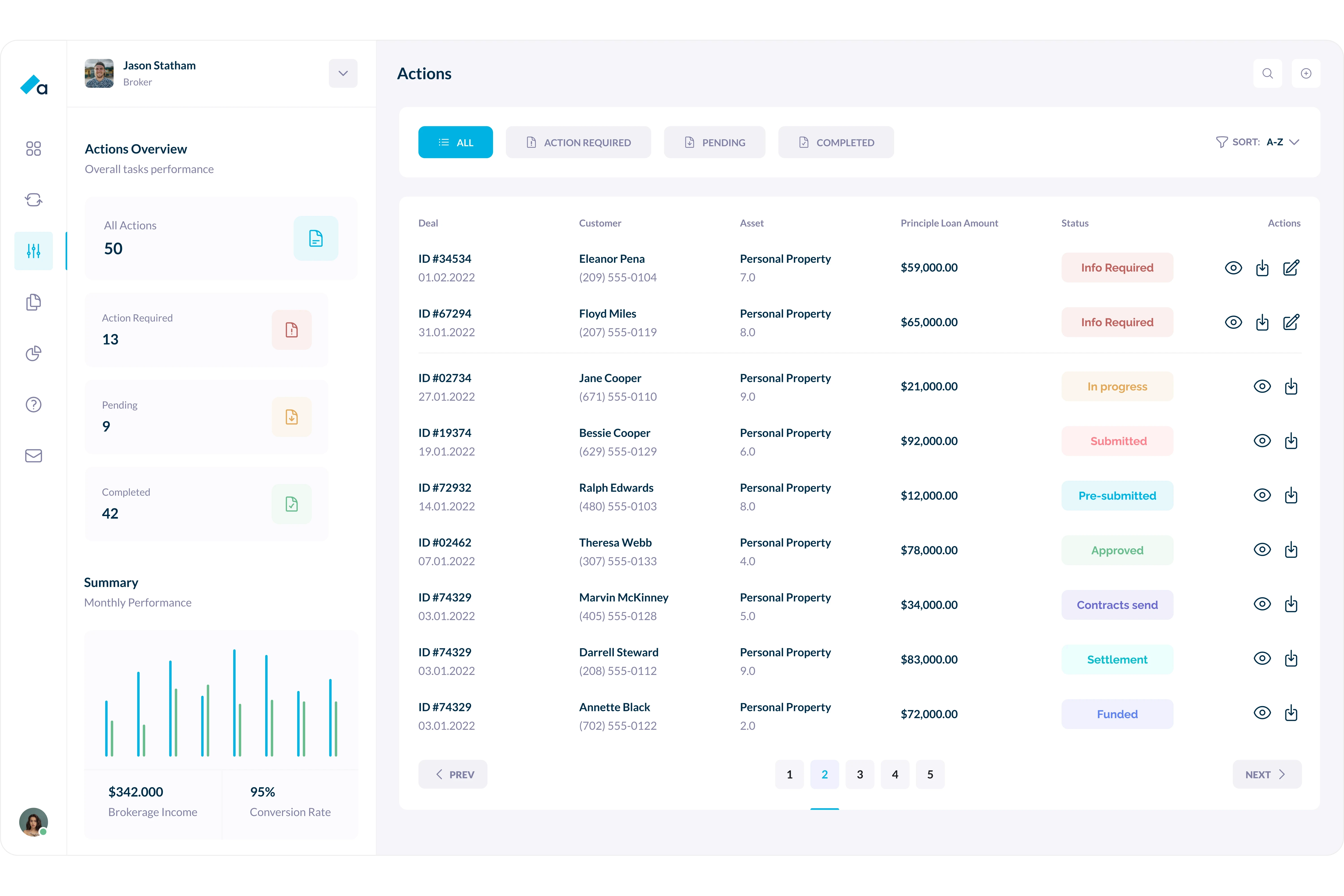Click the search icon in top bar

click(x=1268, y=73)
